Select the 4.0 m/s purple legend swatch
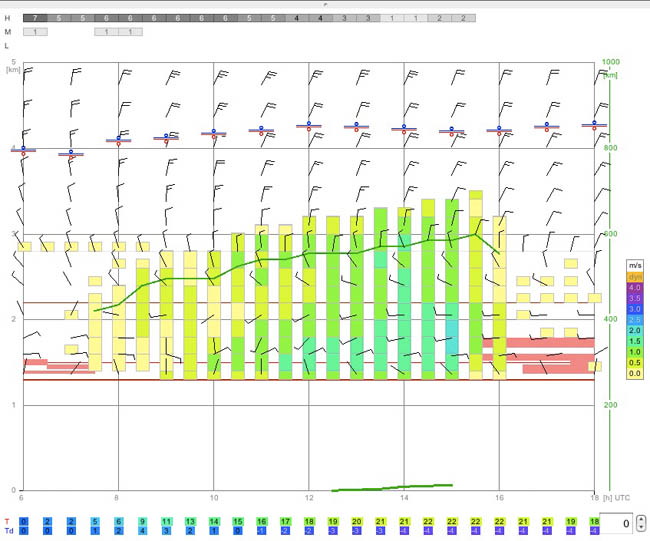Image resolution: width=650 pixels, height=541 pixels. tap(634, 287)
